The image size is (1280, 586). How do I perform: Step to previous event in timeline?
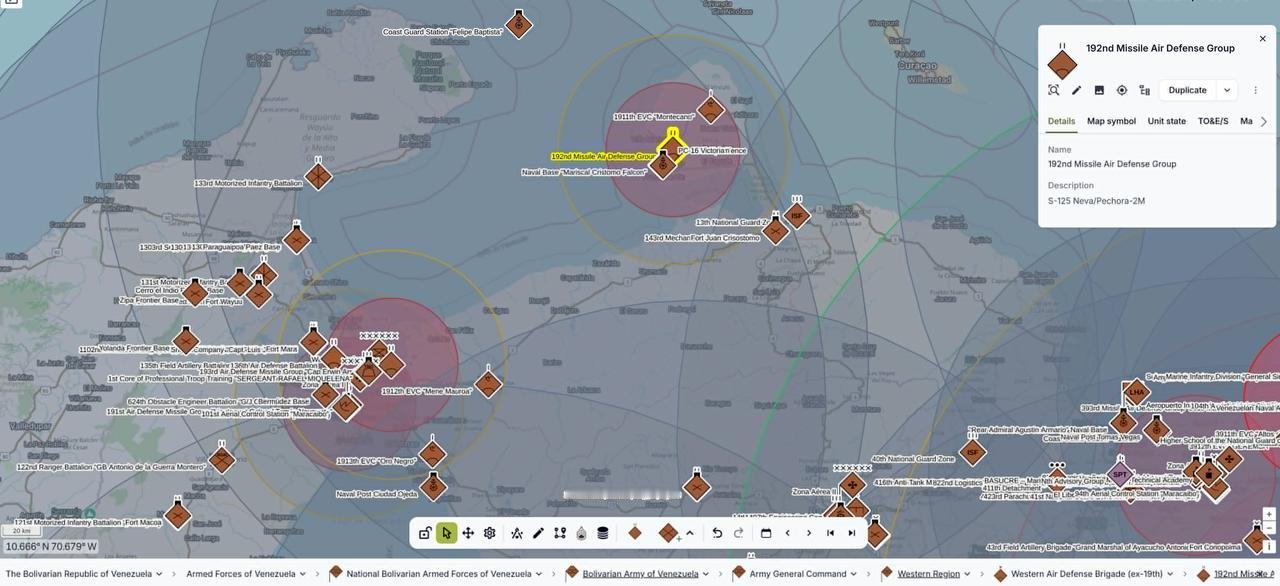[x=787, y=533]
